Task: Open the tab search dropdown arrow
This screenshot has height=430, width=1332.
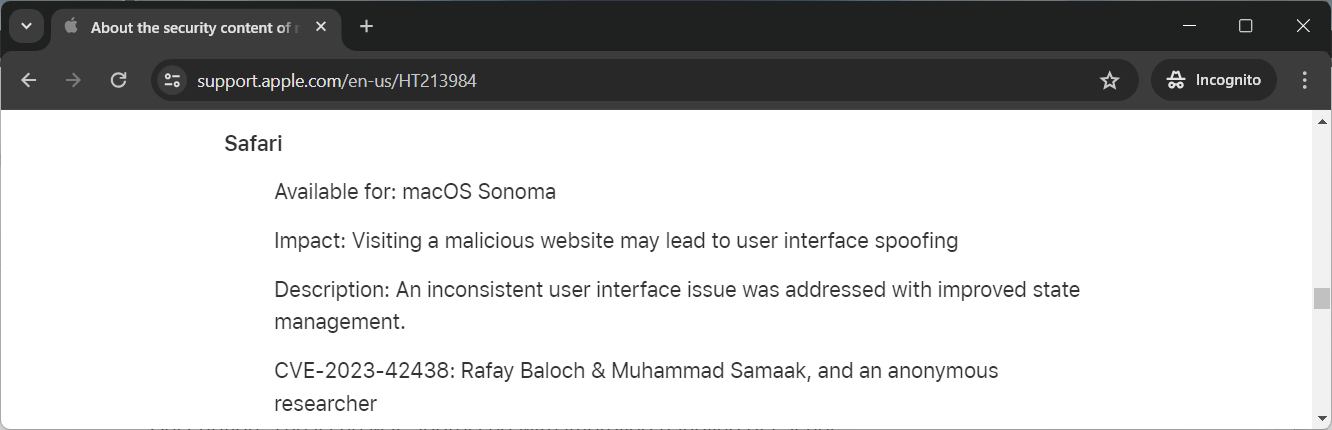Action: click(x=26, y=27)
